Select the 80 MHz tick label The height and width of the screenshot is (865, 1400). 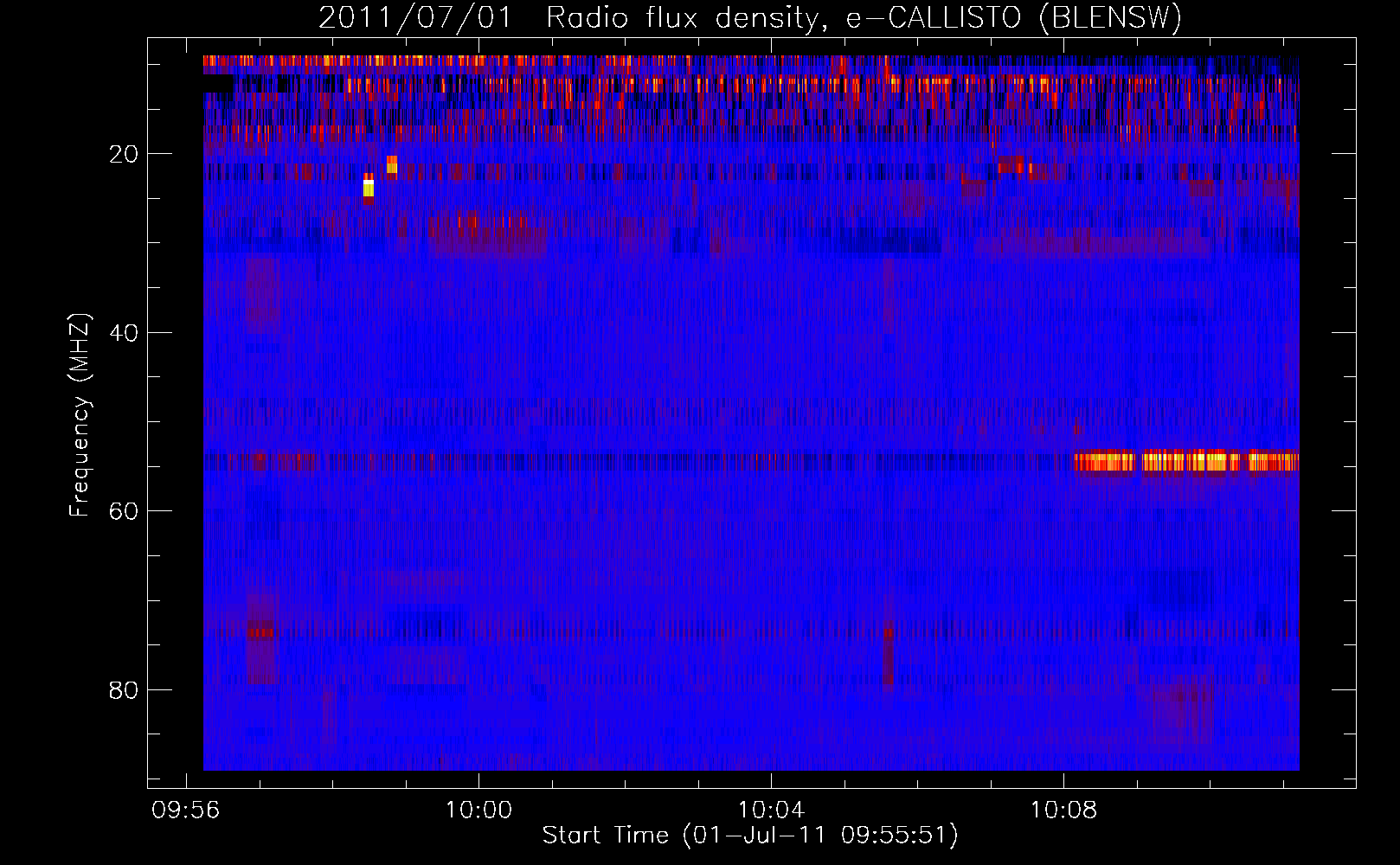pyautogui.click(x=125, y=689)
